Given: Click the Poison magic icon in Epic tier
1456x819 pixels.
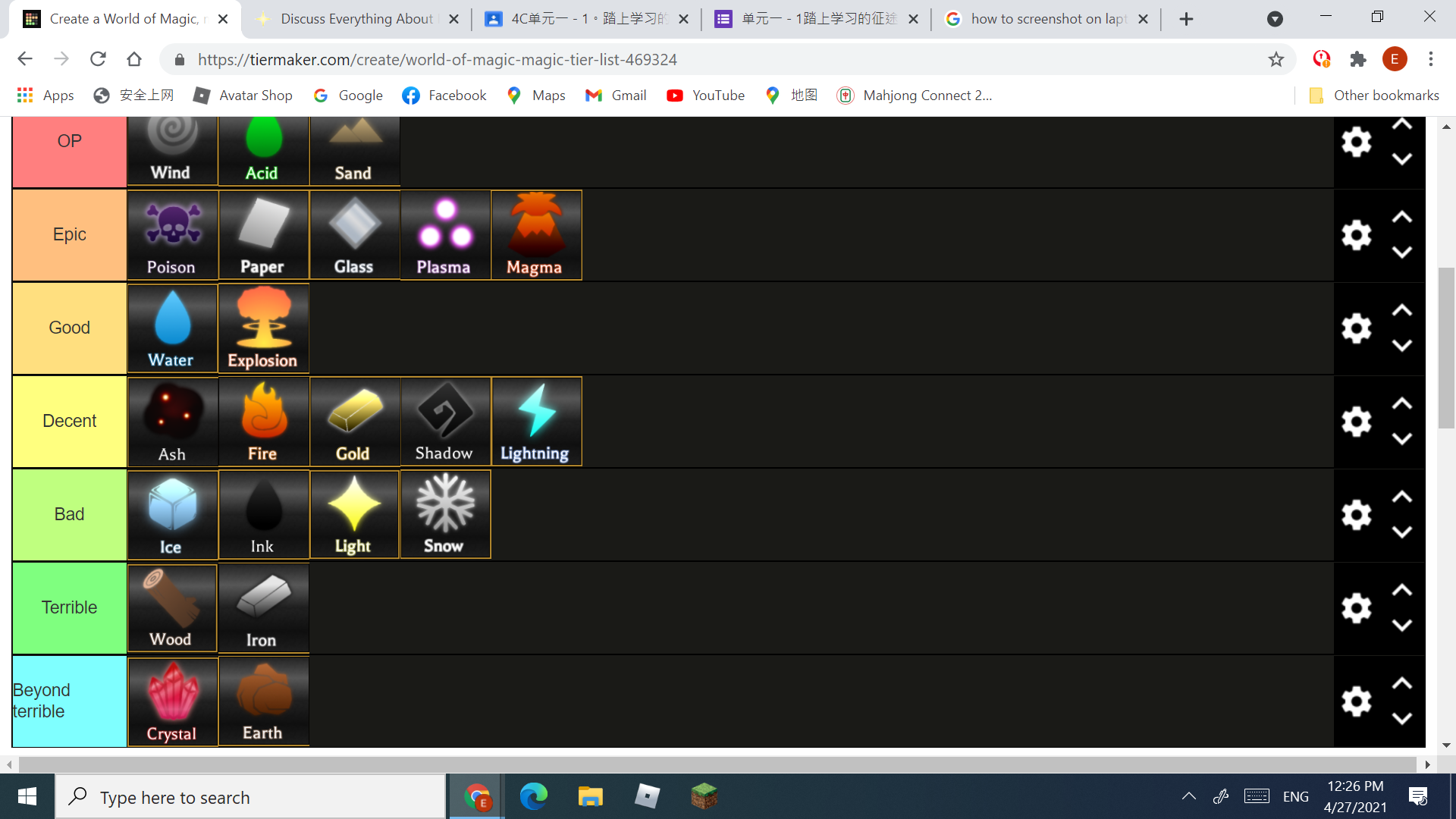Looking at the screenshot, I should [169, 234].
